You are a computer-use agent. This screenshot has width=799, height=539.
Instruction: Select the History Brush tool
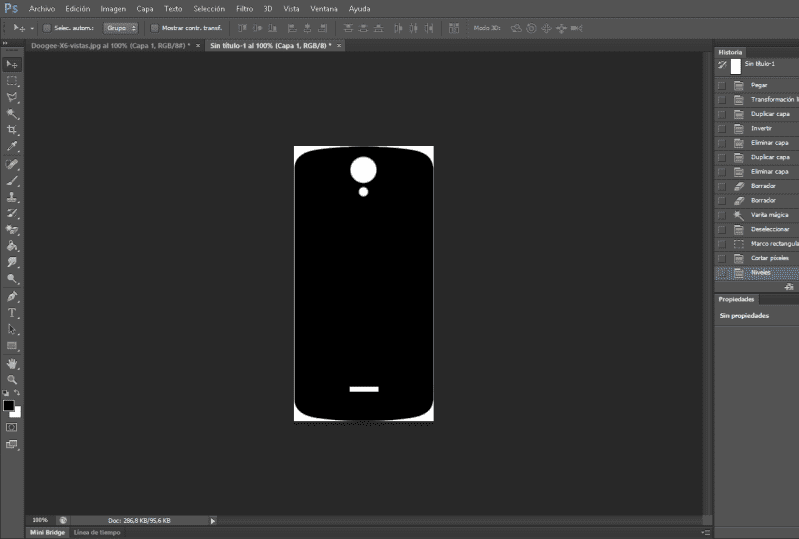(12, 213)
